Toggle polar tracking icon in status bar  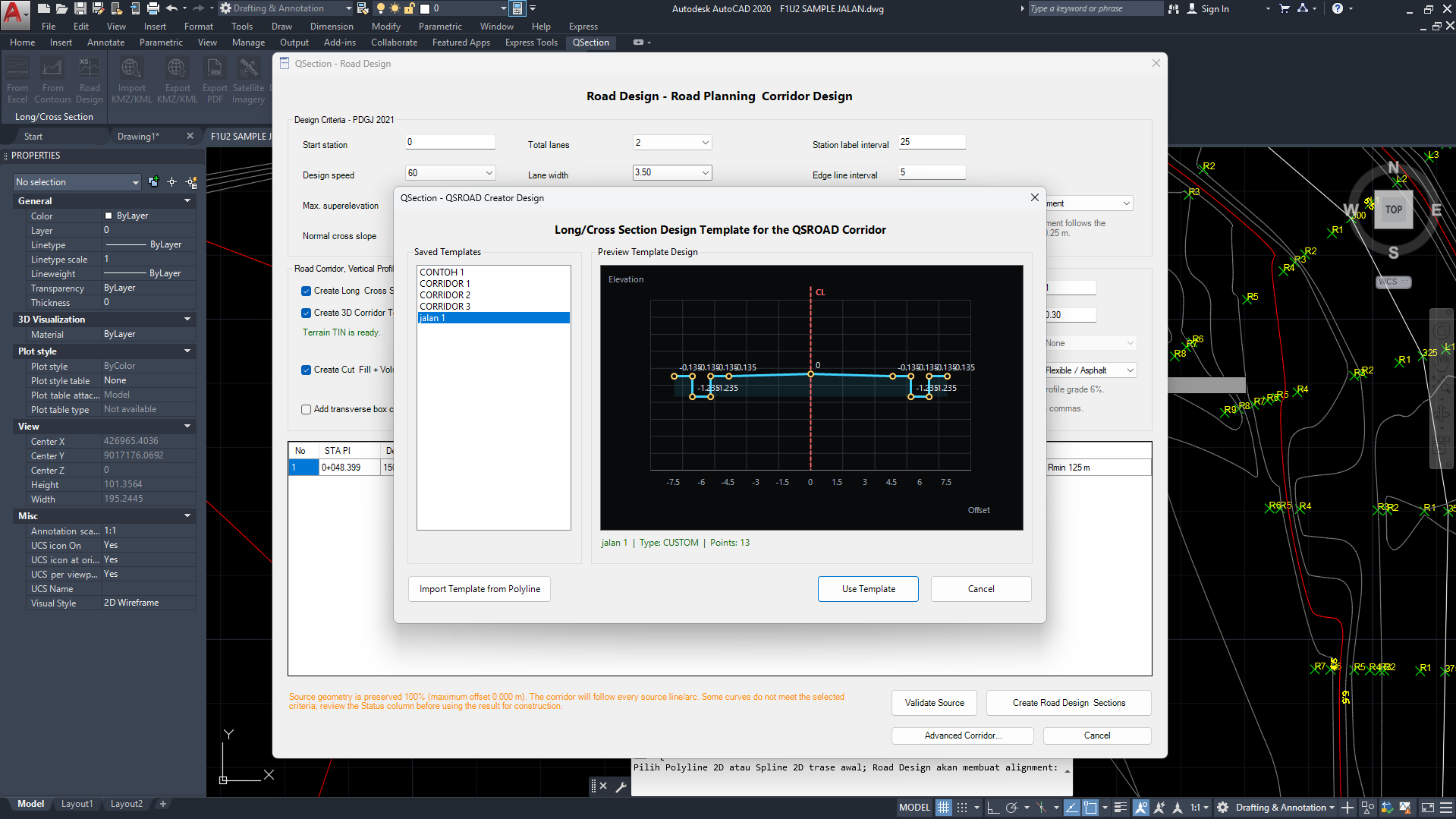coord(1011,808)
